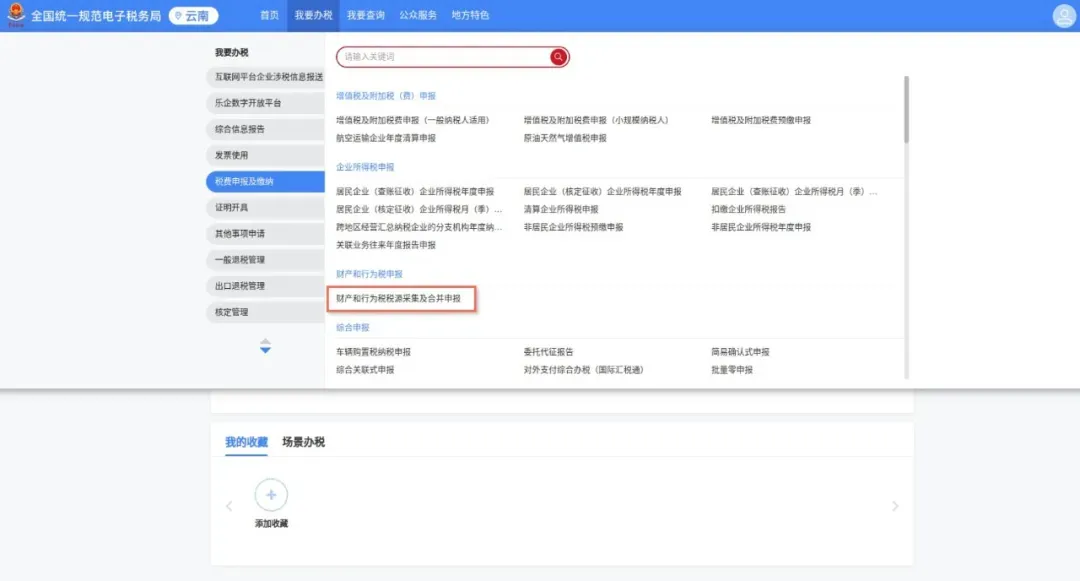Image resolution: width=1080 pixels, height=581 pixels.
Task: Click the red search magnifier button
Action: (559, 56)
